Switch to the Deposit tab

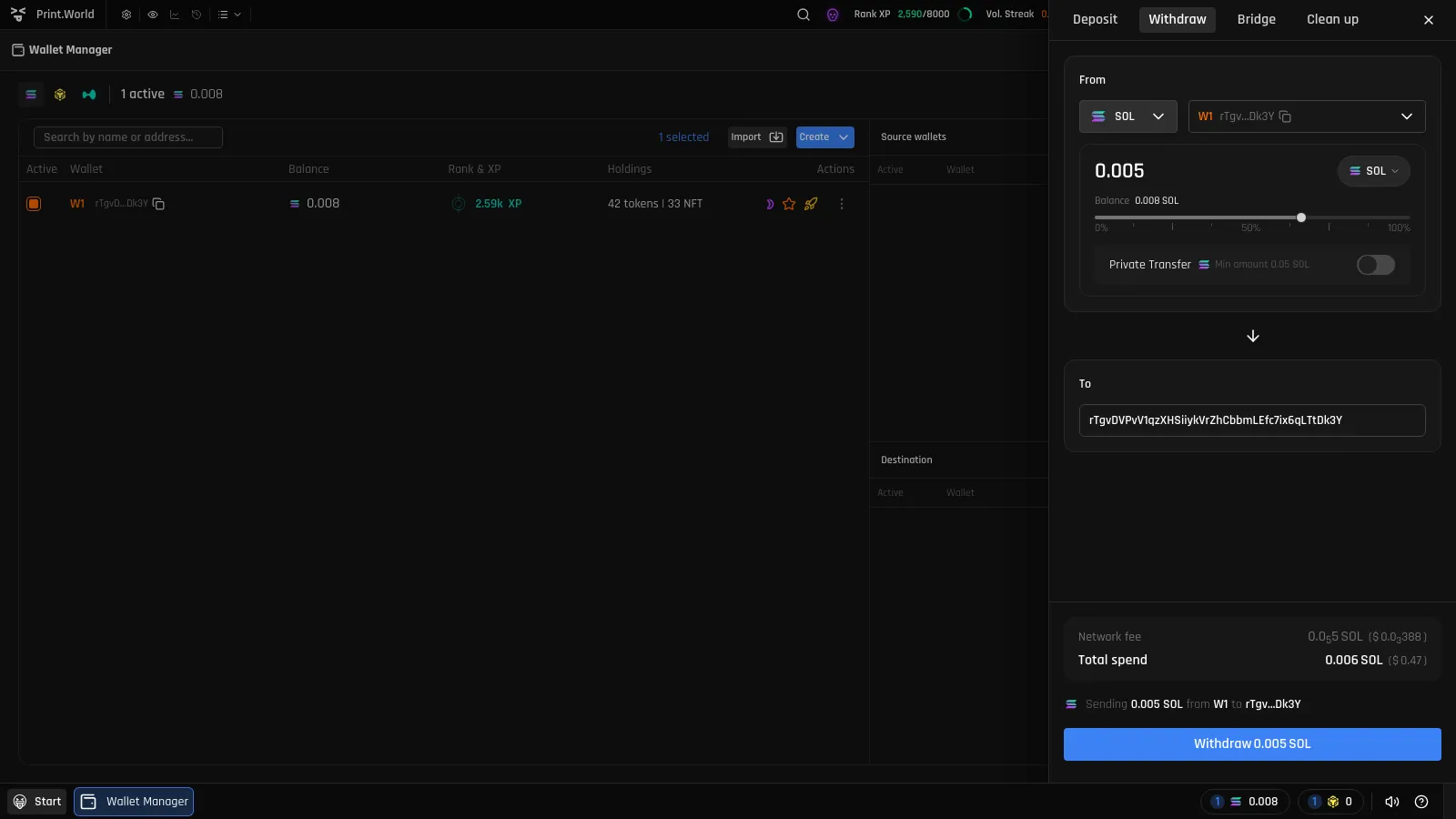[1095, 19]
